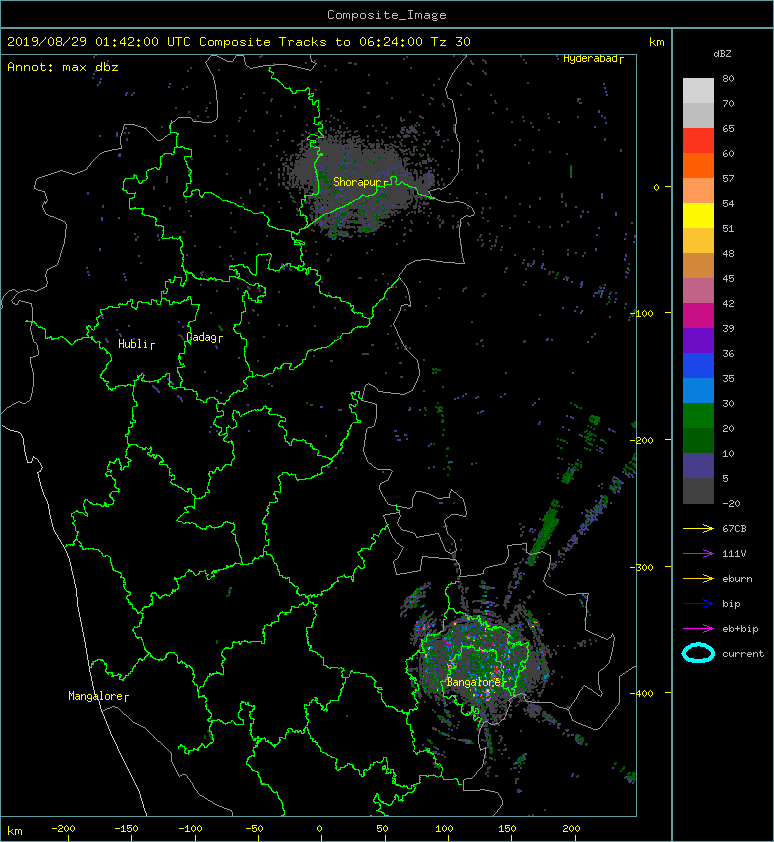Click the 'current' legend label

click(x=743, y=654)
